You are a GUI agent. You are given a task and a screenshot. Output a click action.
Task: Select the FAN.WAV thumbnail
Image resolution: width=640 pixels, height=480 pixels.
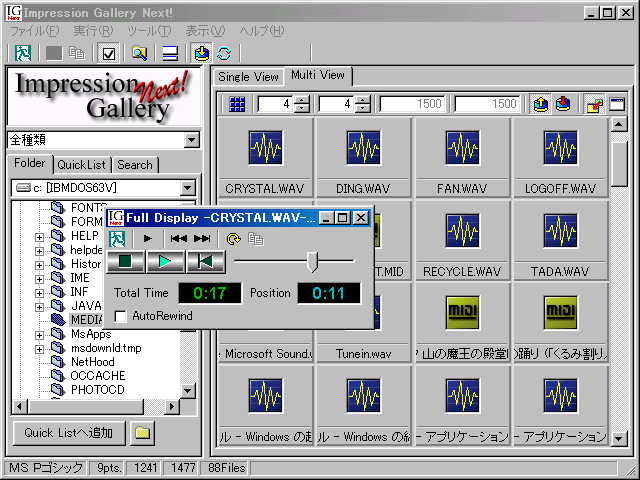(x=462, y=158)
